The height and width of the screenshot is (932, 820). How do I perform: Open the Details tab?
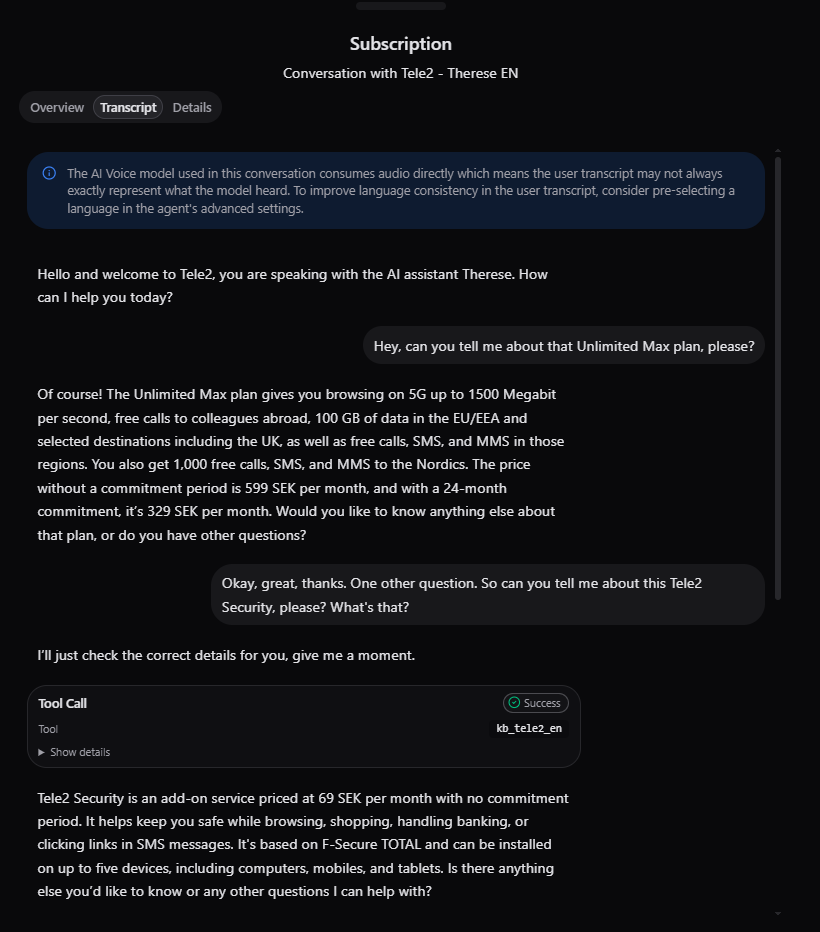click(x=192, y=108)
